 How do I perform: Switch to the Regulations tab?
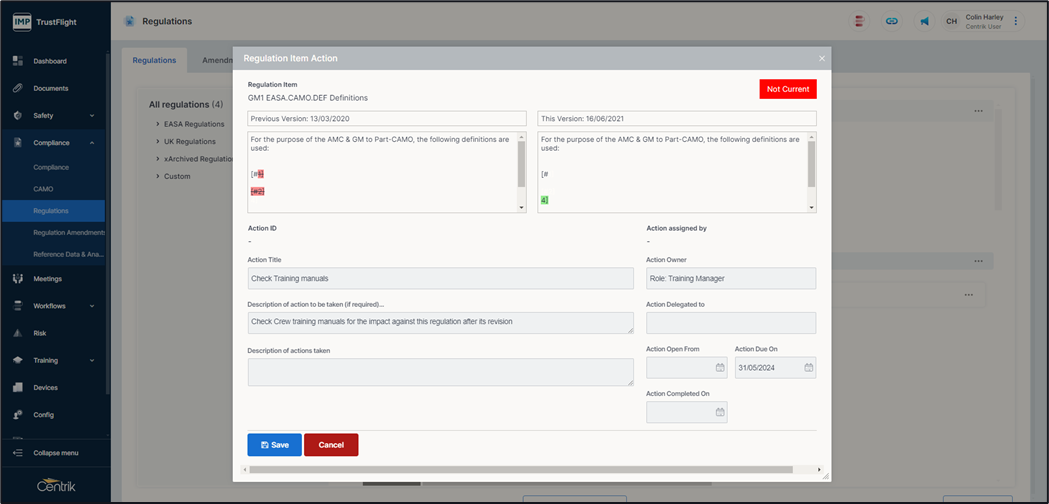coord(154,60)
